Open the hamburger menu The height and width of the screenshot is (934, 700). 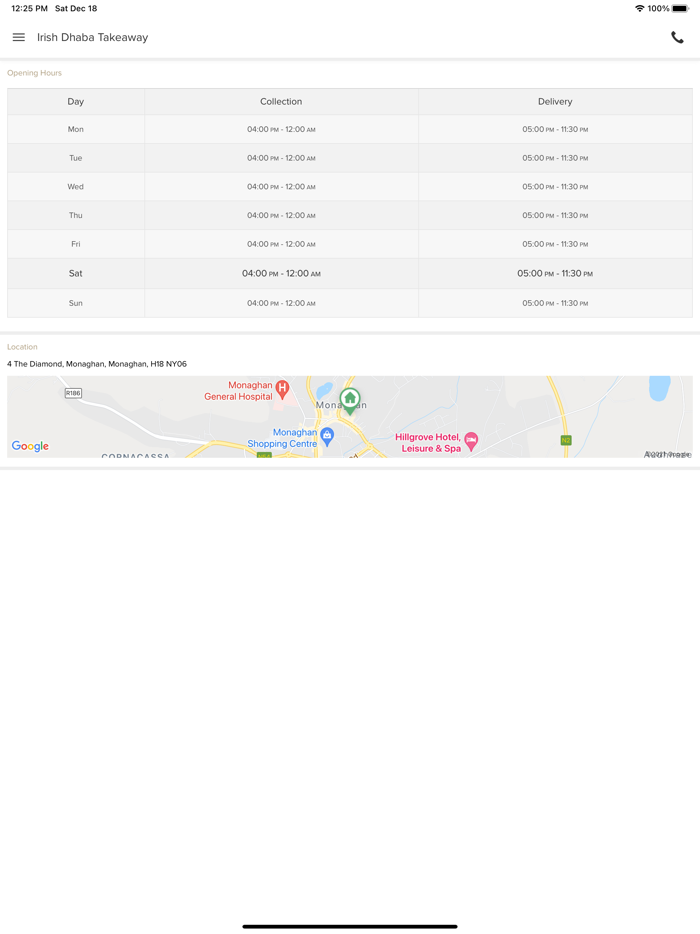pos(19,38)
